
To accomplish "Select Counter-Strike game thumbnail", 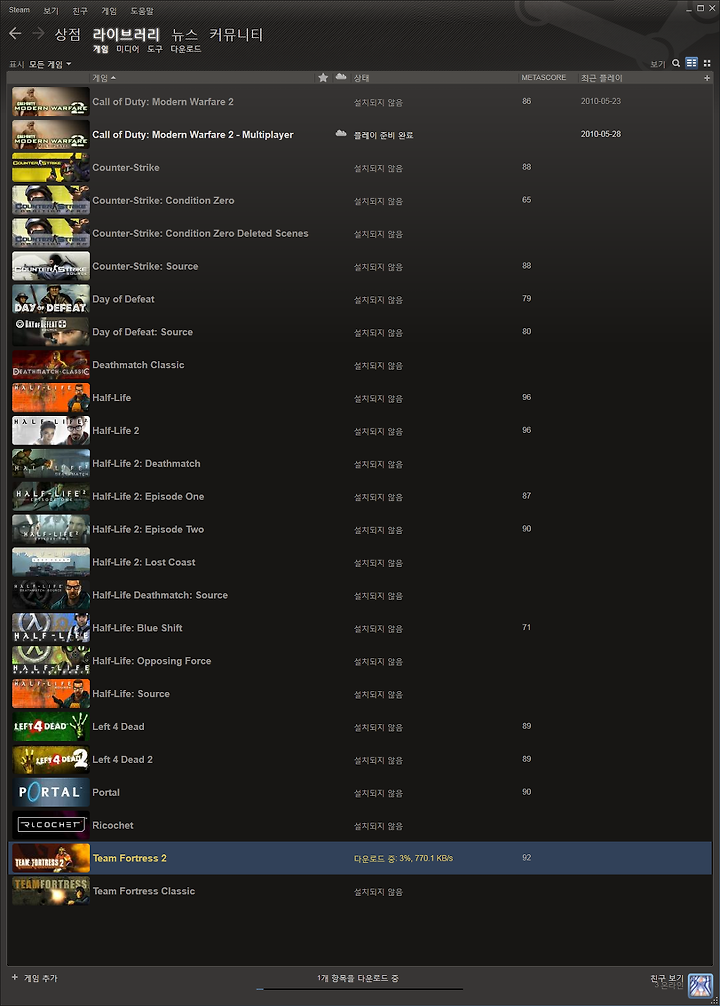I will click(51, 167).
